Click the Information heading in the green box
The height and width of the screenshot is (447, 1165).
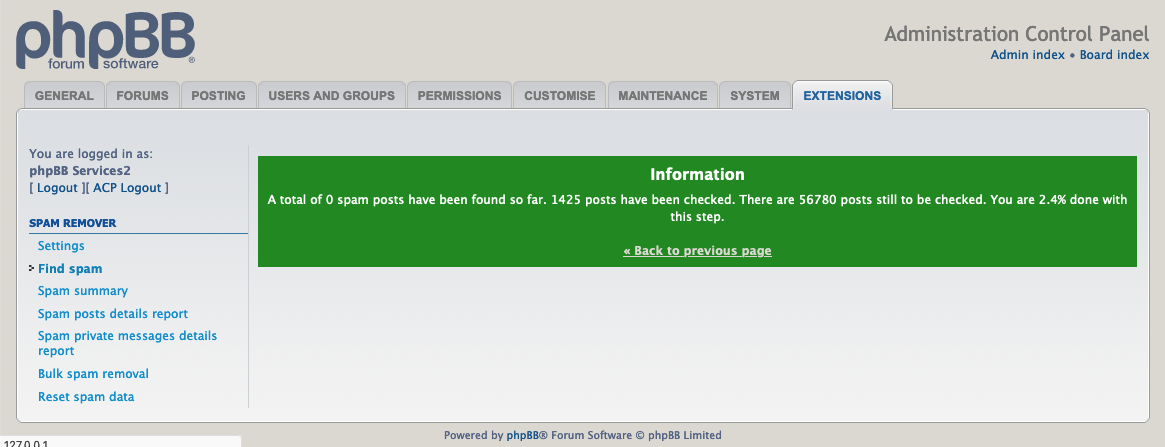click(x=697, y=175)
